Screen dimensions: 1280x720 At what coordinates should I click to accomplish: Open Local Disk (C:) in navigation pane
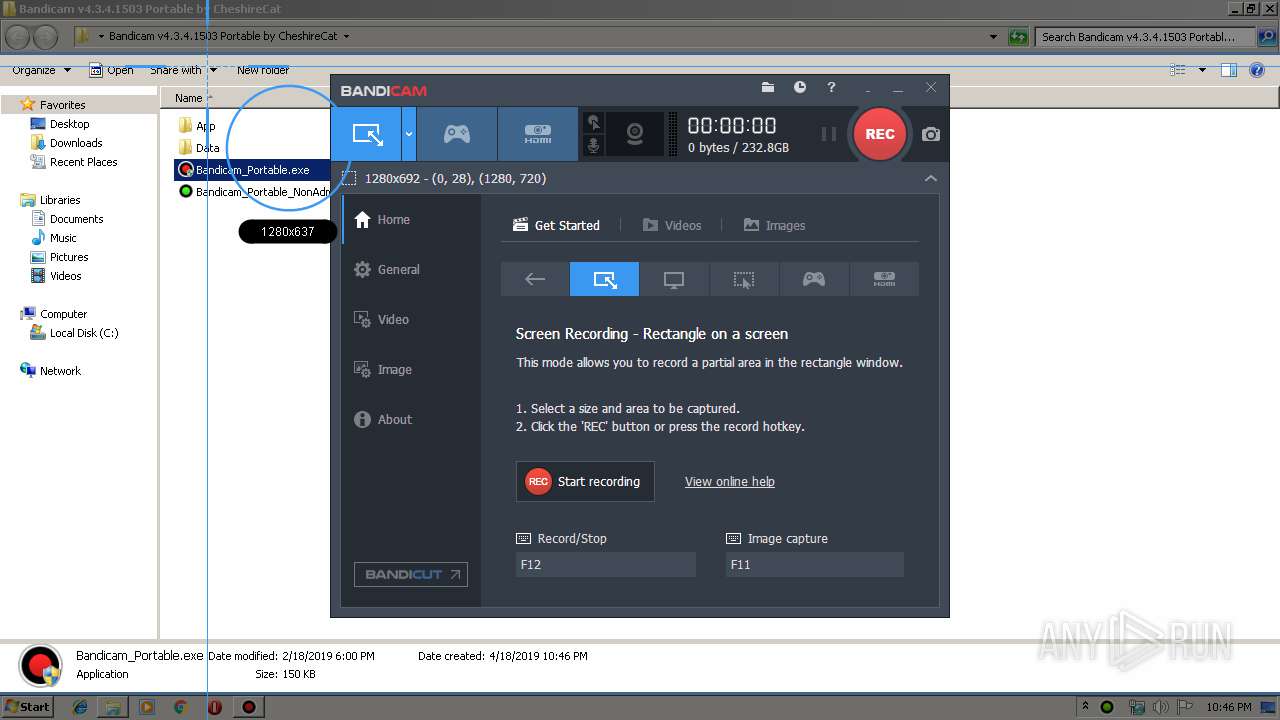84,333
